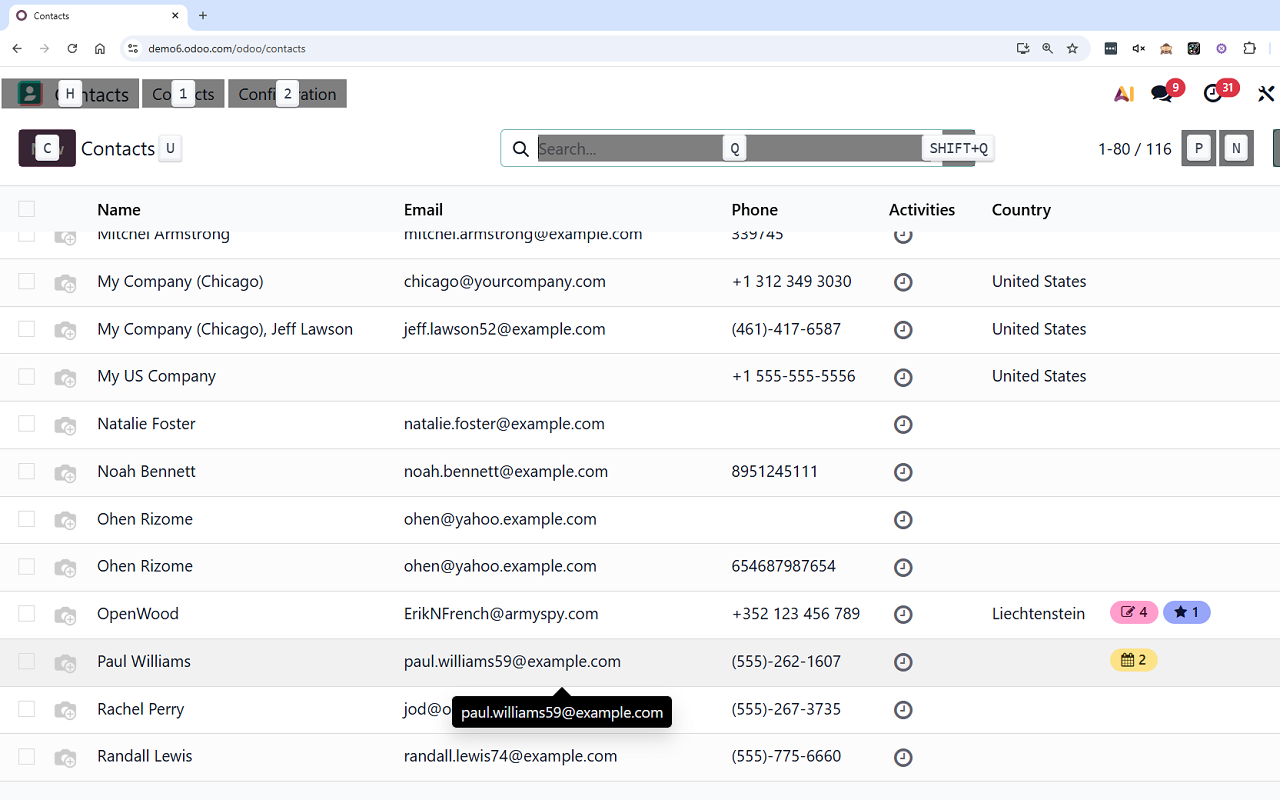Select checkbox for Jeff Lawson row
The image size is (1280, 800).
(x=27, y=329)
